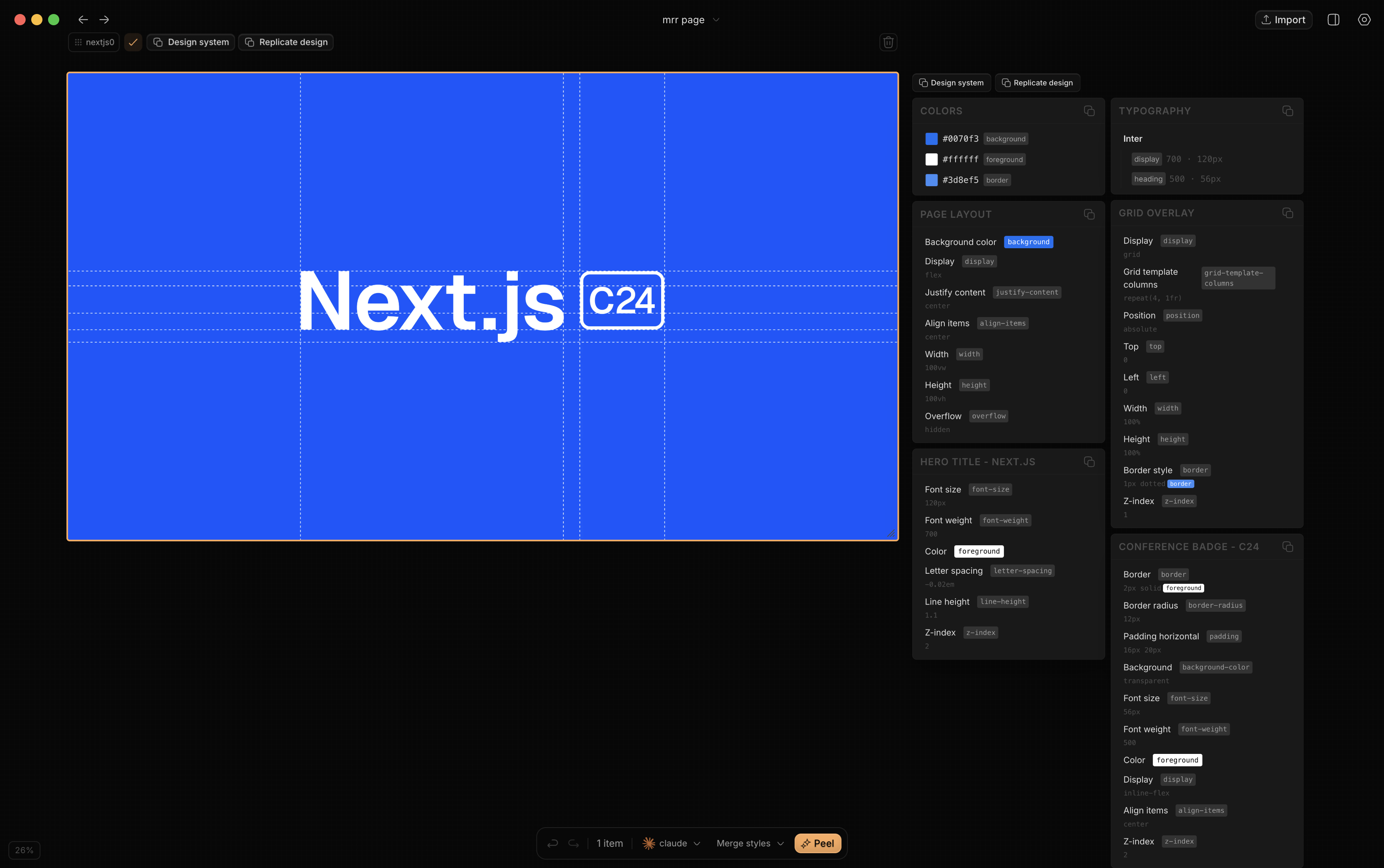Open the mrr page title dropdown
The image size is (1384, 868).
[x=690, y=20]
